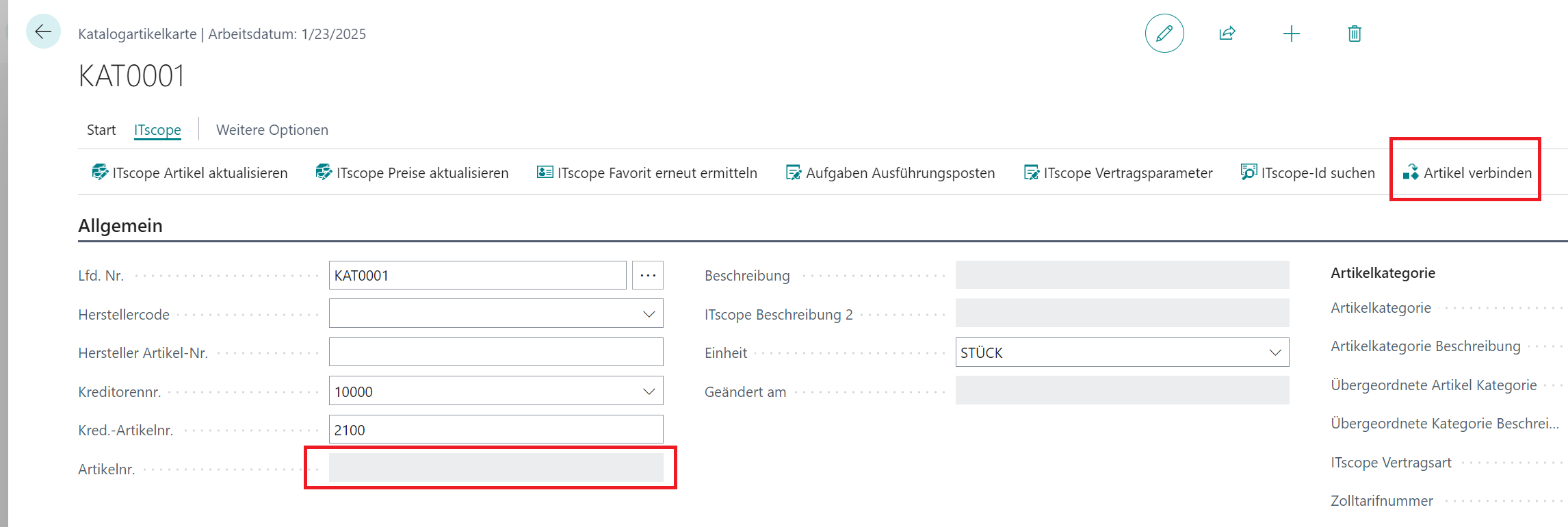Open the Lfd. Nr. ellipsis lookup button

point(648,275)
